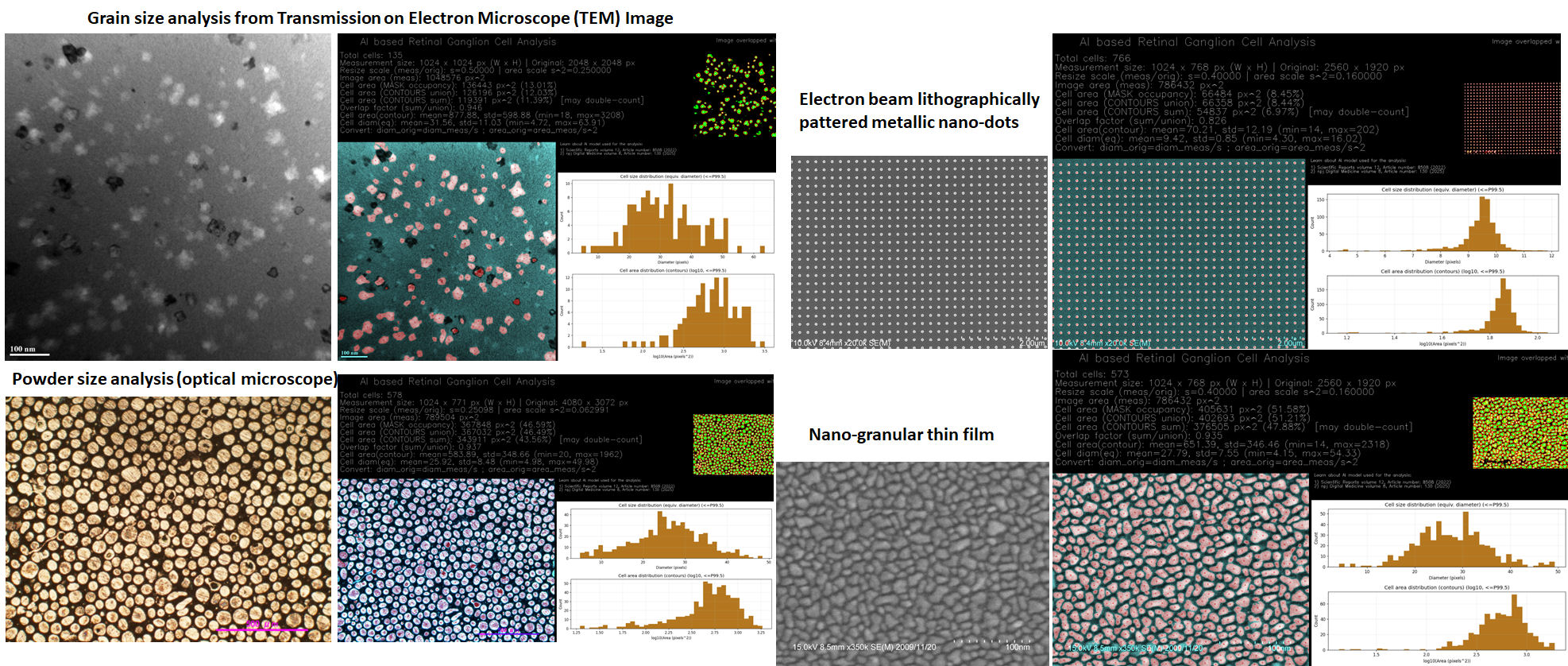
Task: Click the TEM grain size analysis heading
Action: pyautogui.click(x=380, y=17)
